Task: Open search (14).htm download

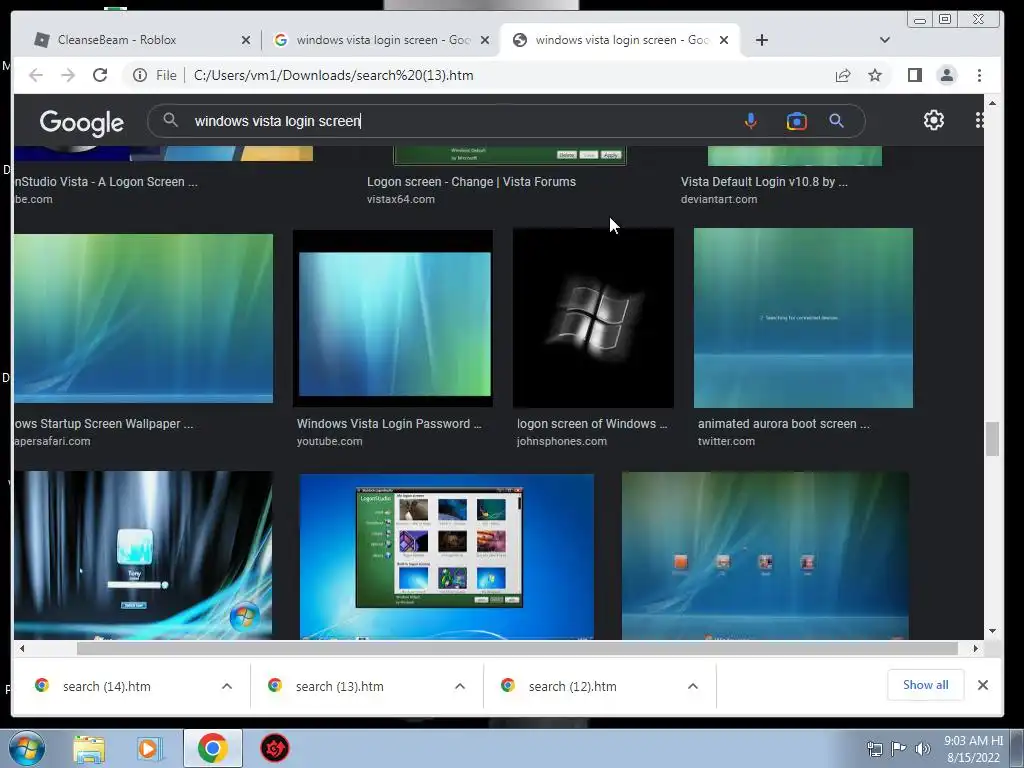Action: click(106, 686)
